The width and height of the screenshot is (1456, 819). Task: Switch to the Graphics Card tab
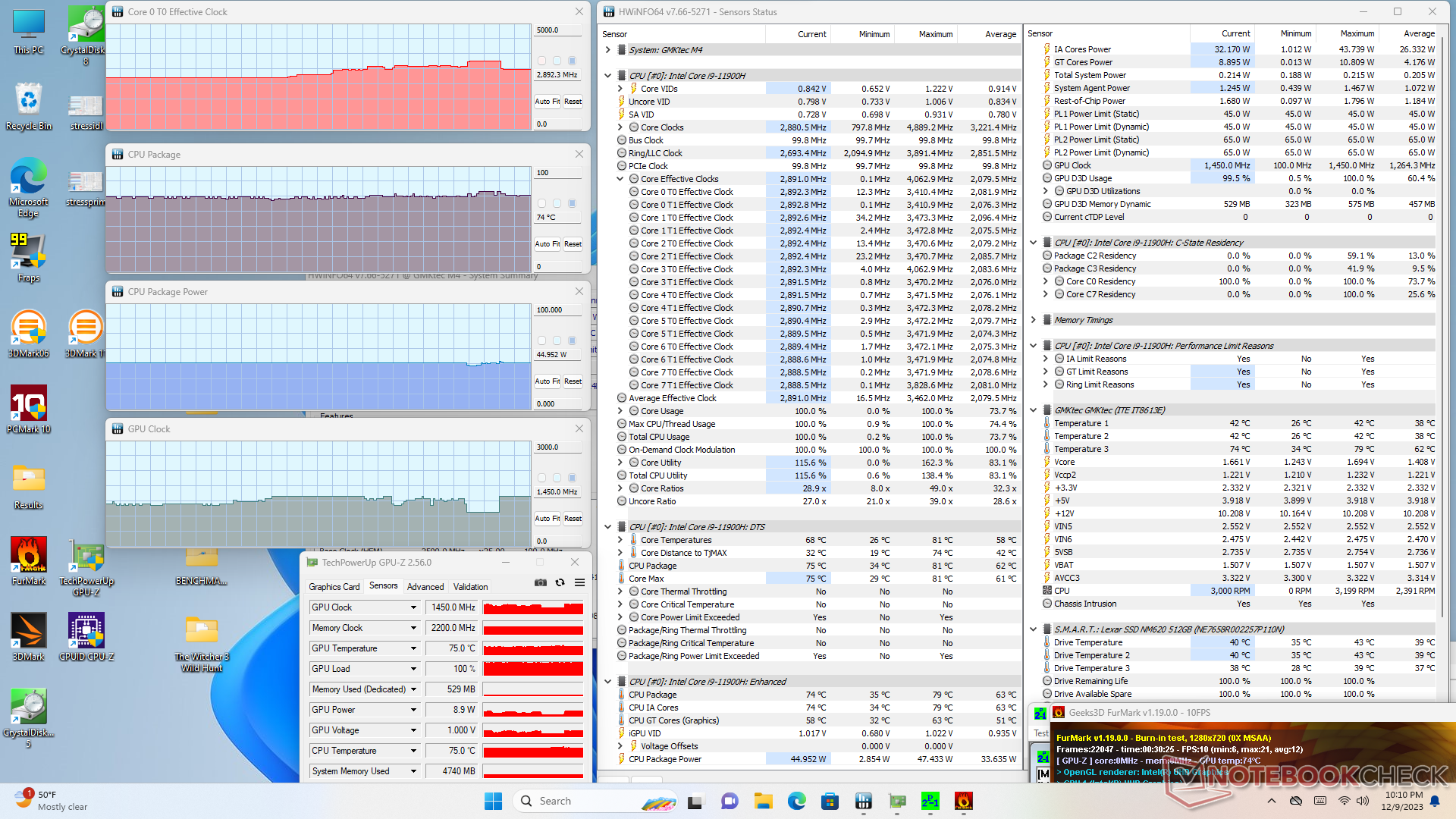334,586
